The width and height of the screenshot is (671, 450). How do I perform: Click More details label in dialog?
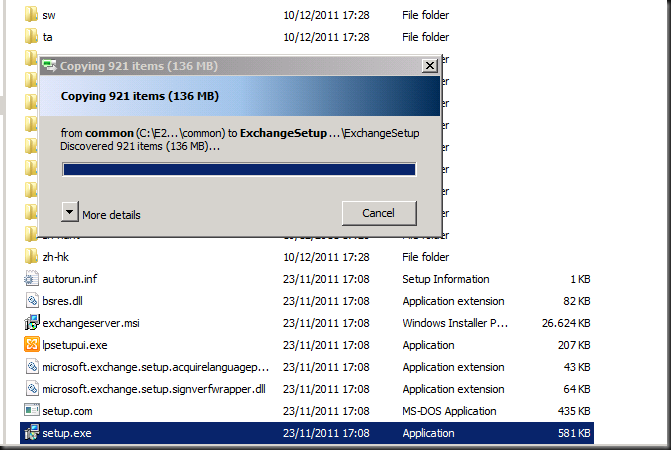pyautogui.click(x=111, y=215)
